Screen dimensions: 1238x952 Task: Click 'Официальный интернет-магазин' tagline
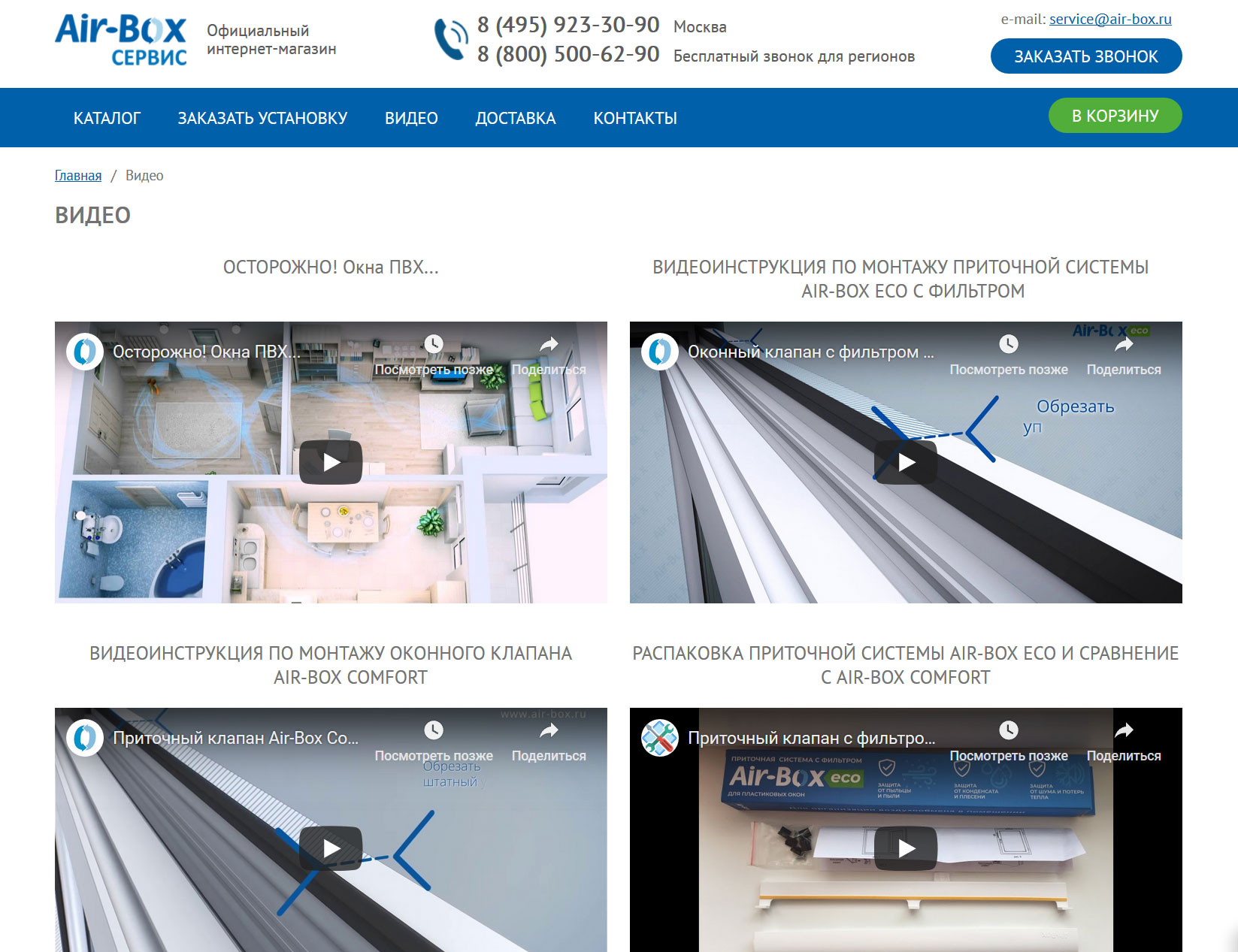pos(271,40)
